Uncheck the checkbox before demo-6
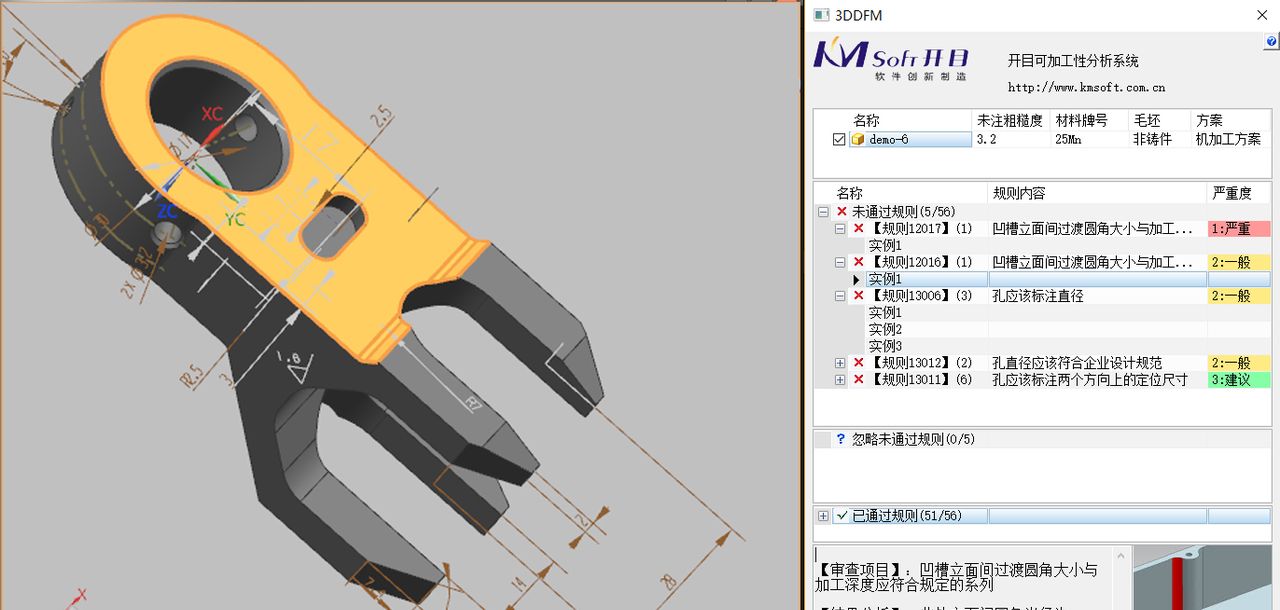The height and width of the screenshot is (610, 1280). 838,139
